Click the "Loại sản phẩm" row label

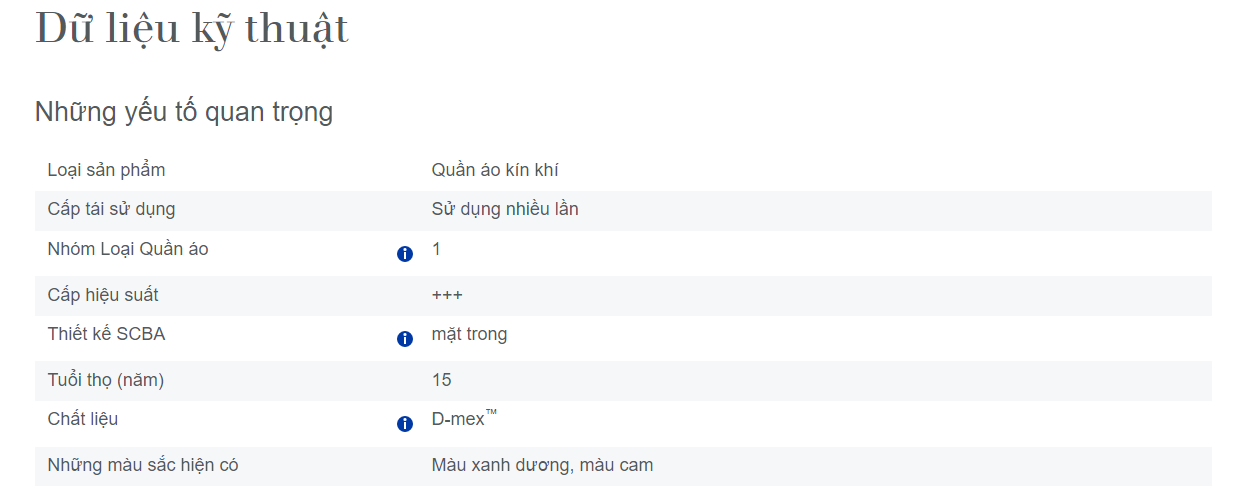106,170
